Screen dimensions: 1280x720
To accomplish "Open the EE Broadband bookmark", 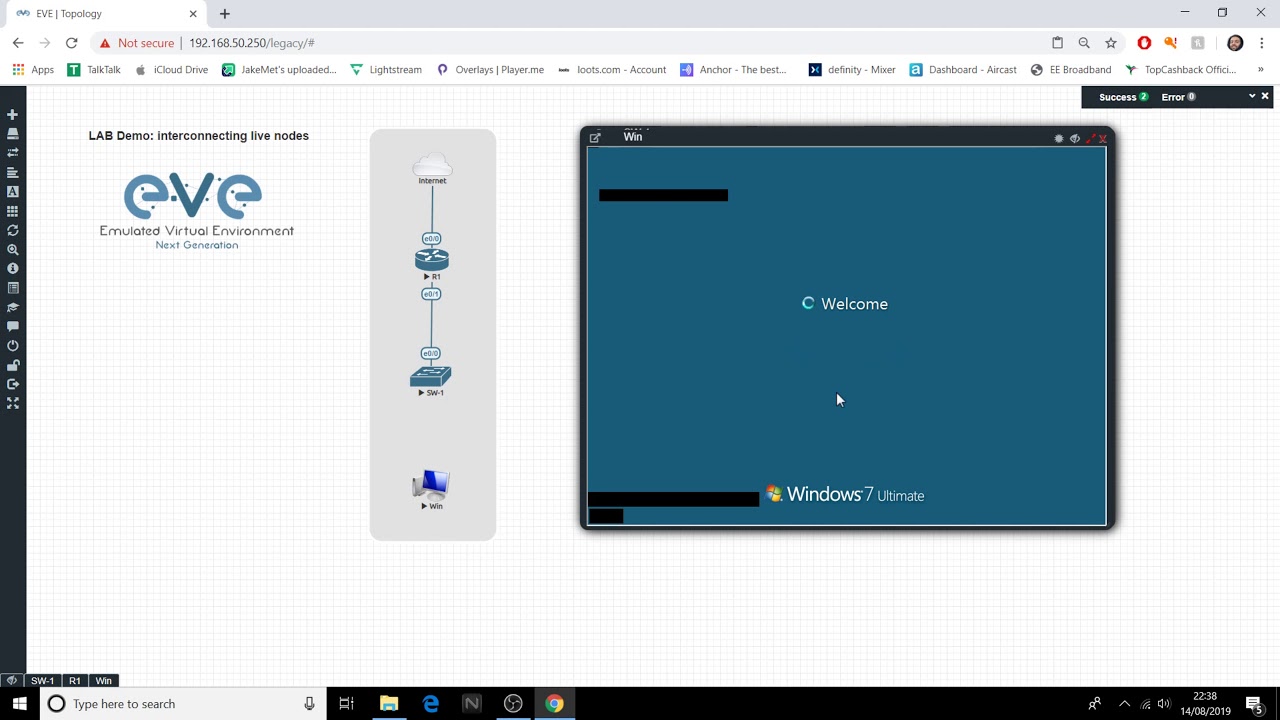I will (x=1071, y=70).
